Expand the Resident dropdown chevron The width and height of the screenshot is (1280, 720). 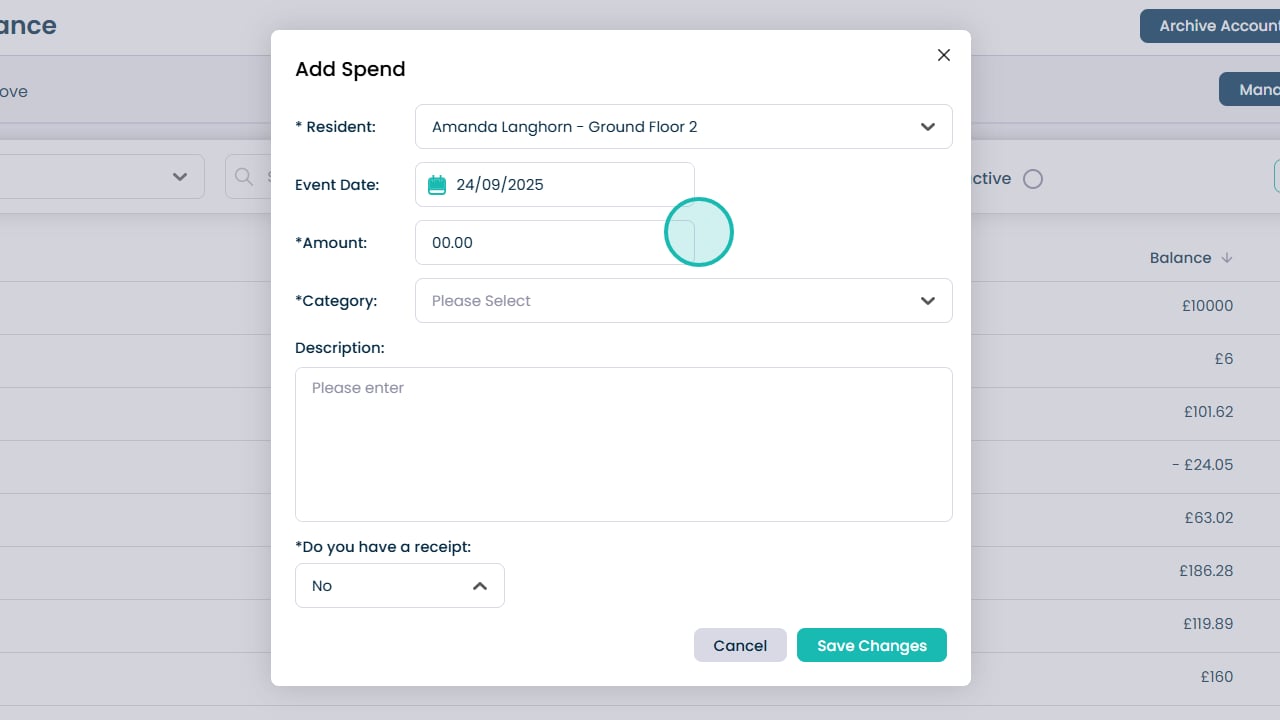(927, 127)
